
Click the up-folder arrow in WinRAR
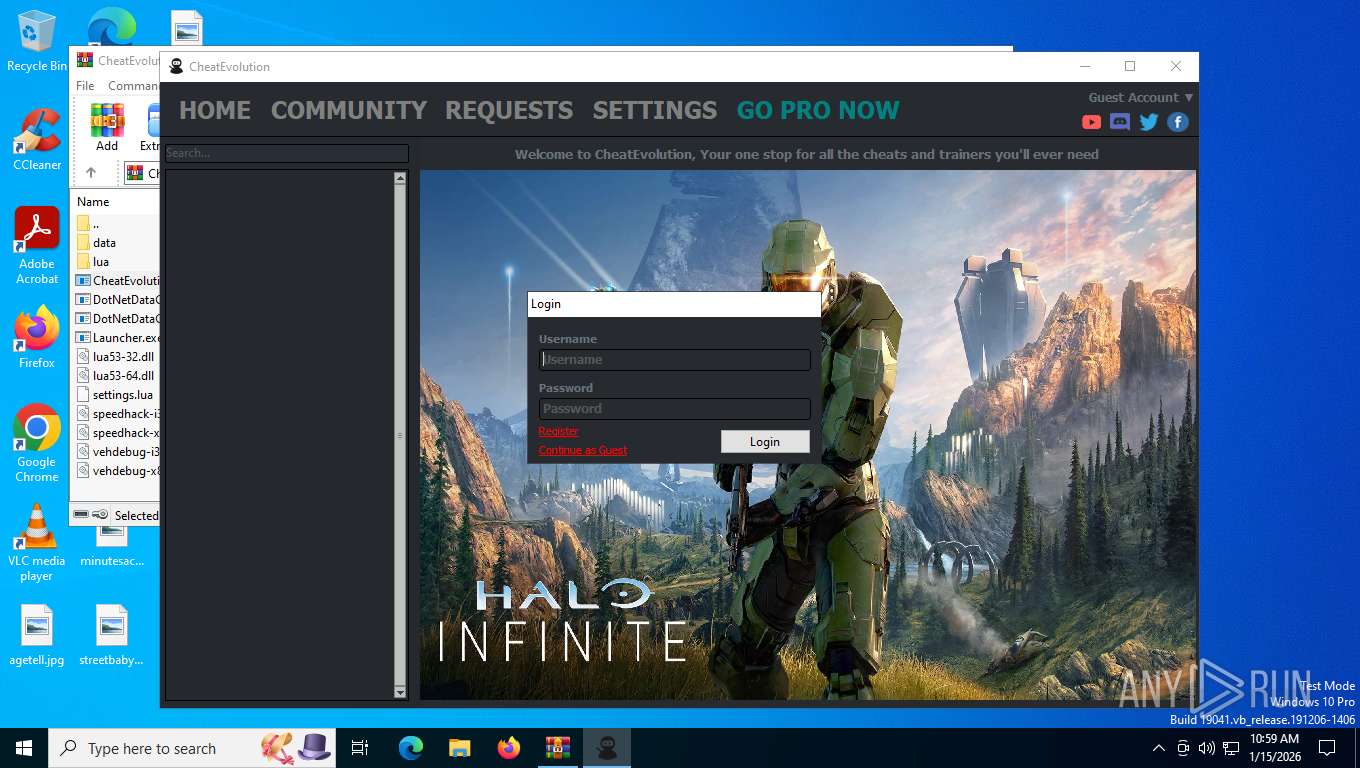(x=91, y=173)
